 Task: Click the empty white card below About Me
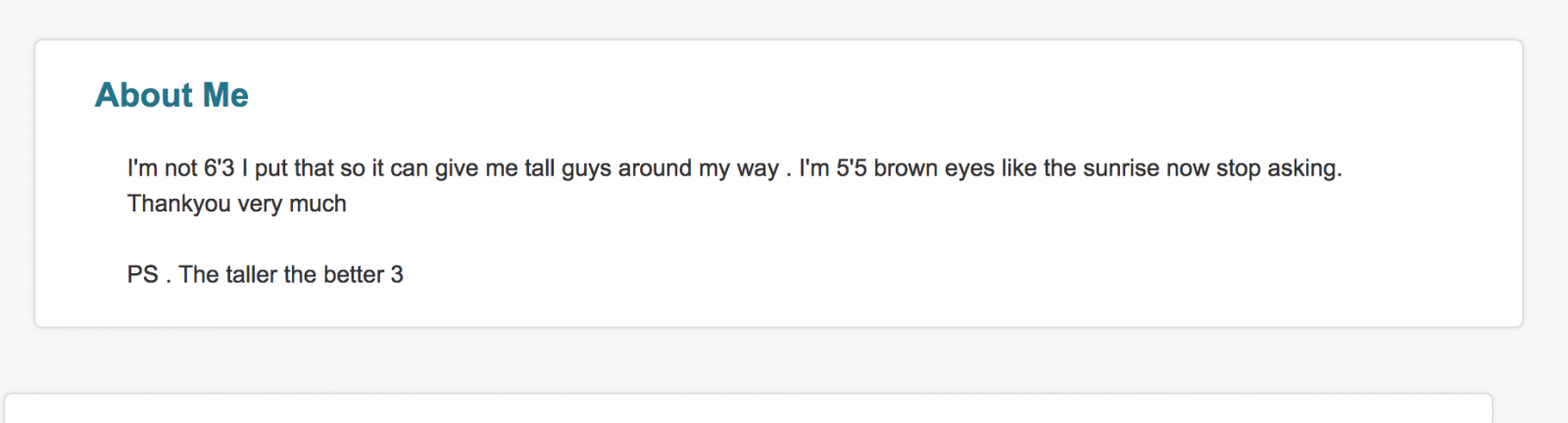pyautogui.click(x=749, y=409)
